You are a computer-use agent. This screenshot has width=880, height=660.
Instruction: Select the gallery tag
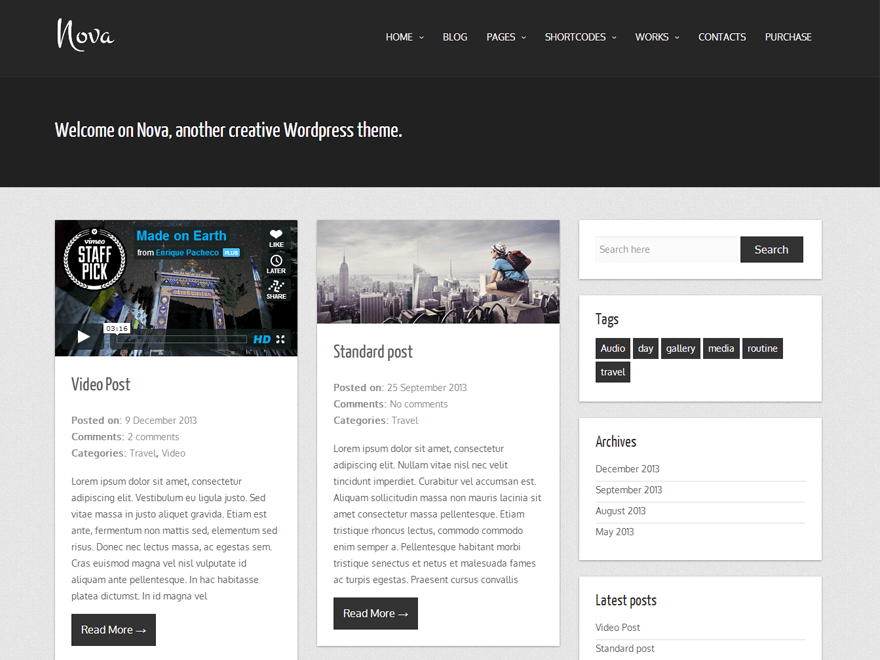pos(680,349)
